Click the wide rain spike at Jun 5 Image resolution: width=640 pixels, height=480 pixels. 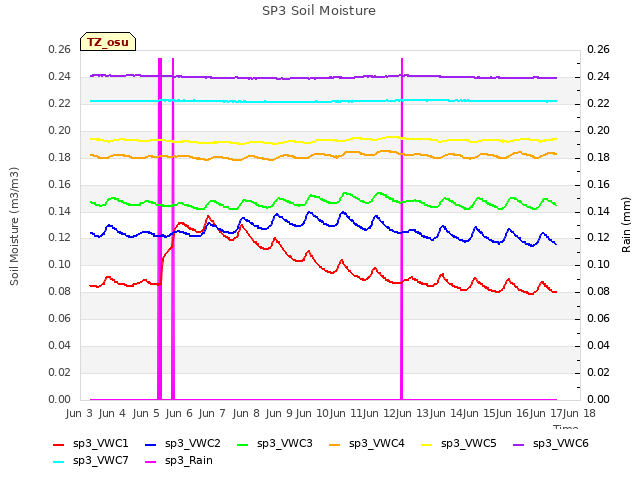coord(160,229)
